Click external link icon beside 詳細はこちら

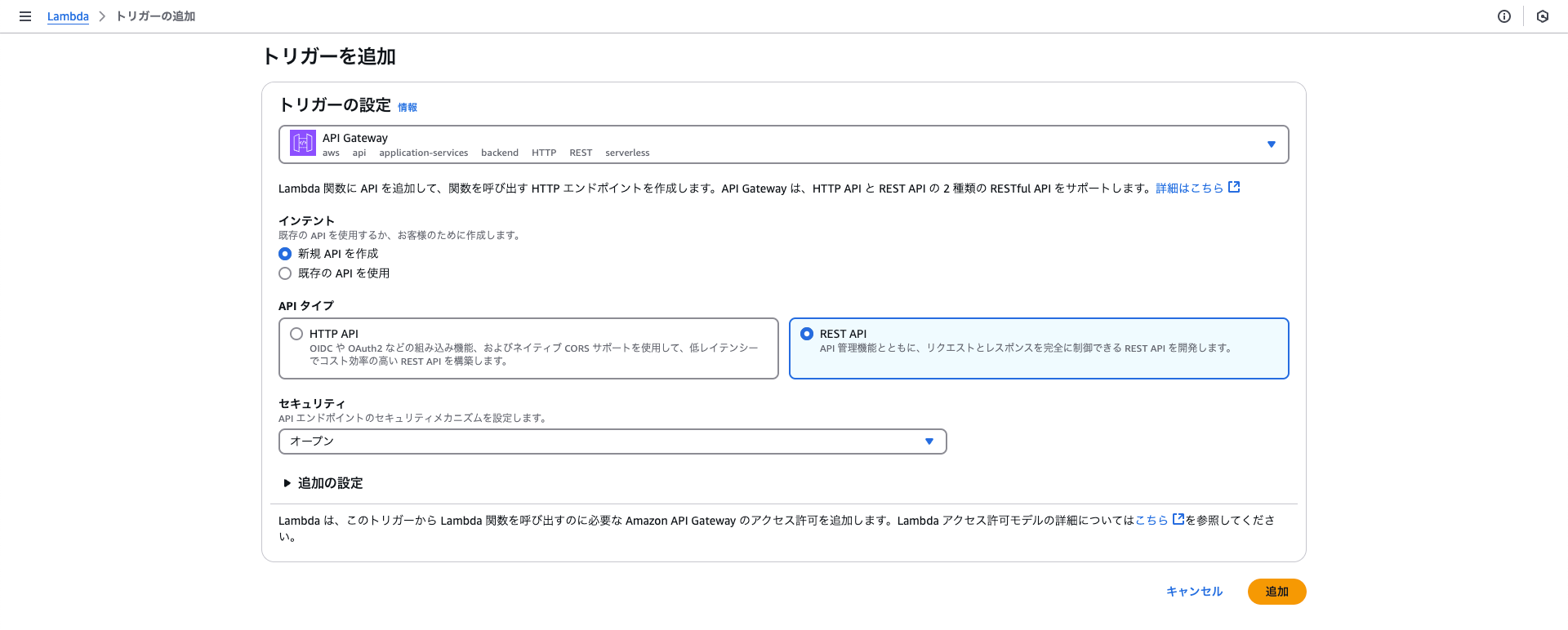pos(1234,188)
